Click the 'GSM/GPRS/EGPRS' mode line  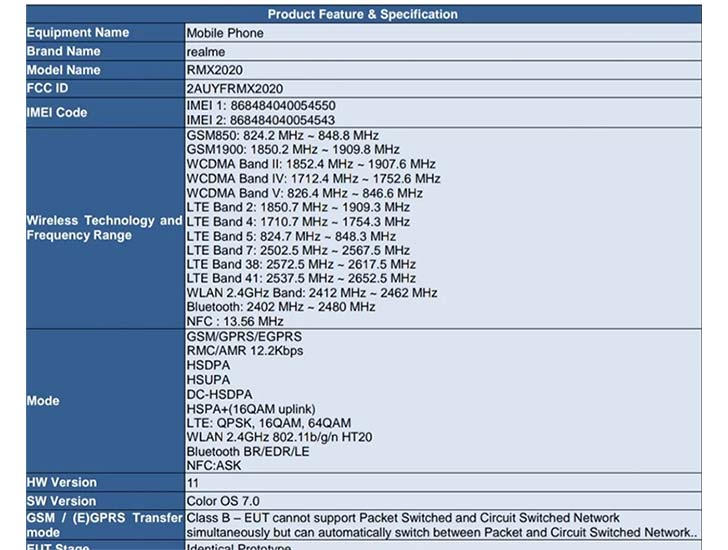(x=244, y=336)
